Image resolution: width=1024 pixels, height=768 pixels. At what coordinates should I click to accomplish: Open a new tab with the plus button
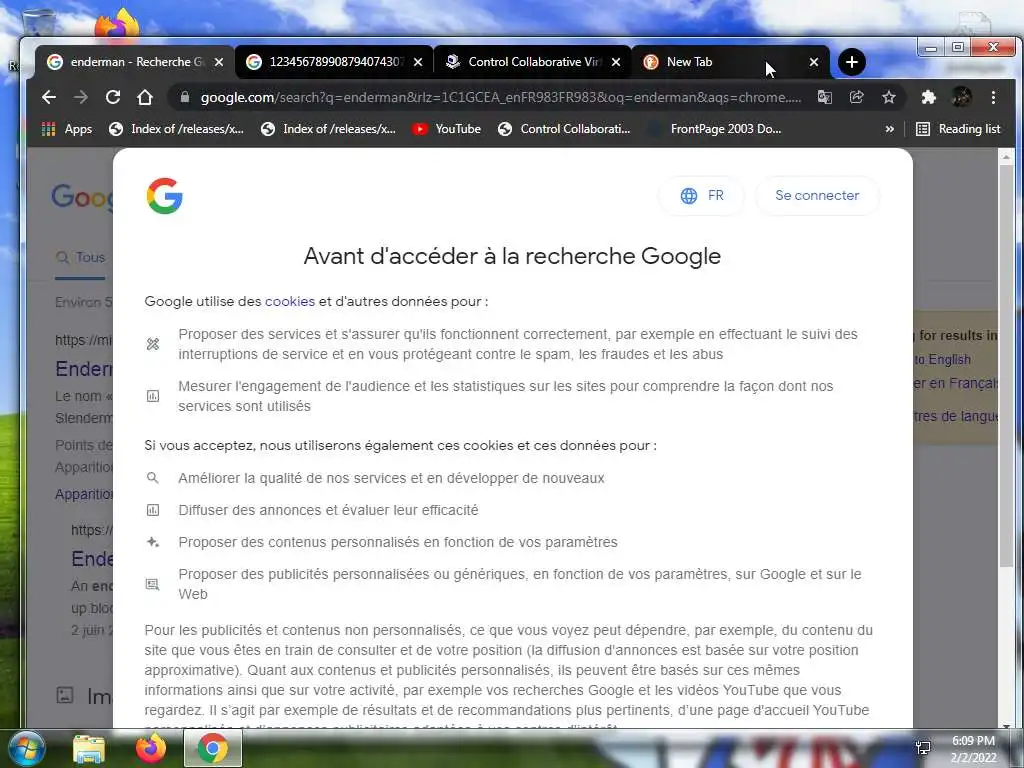852,62
